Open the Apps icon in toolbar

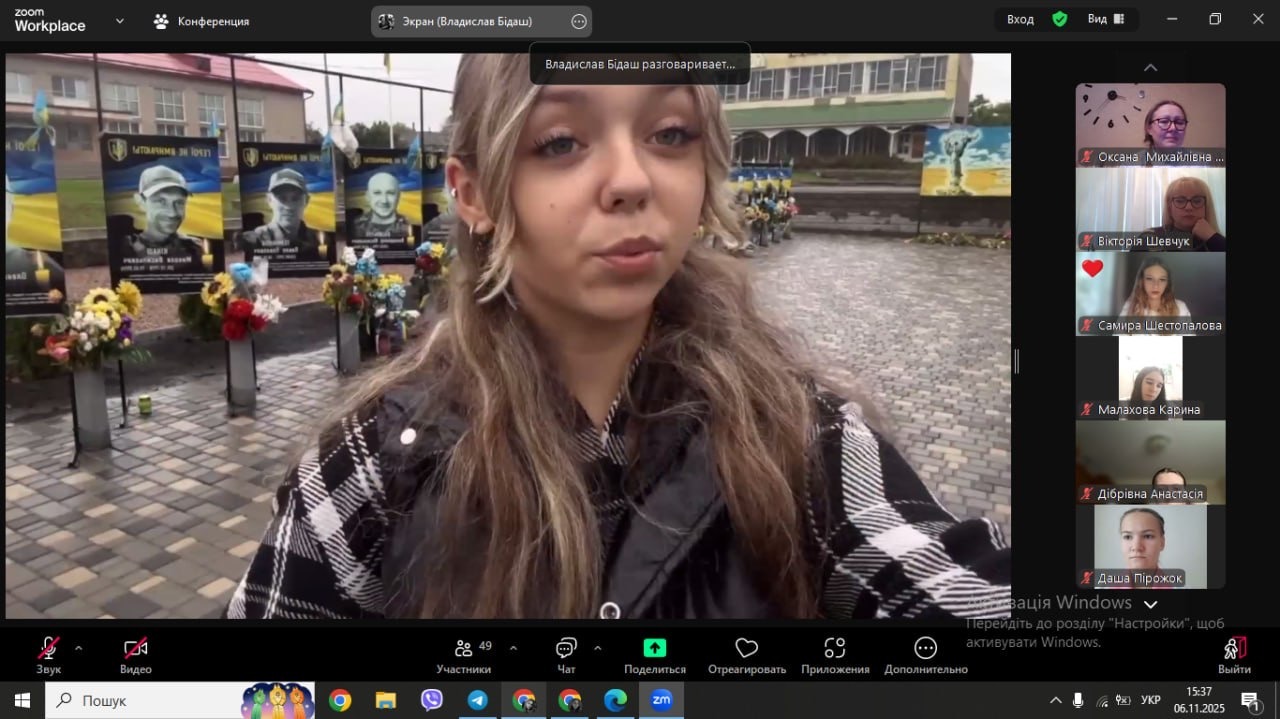[834, 648]
